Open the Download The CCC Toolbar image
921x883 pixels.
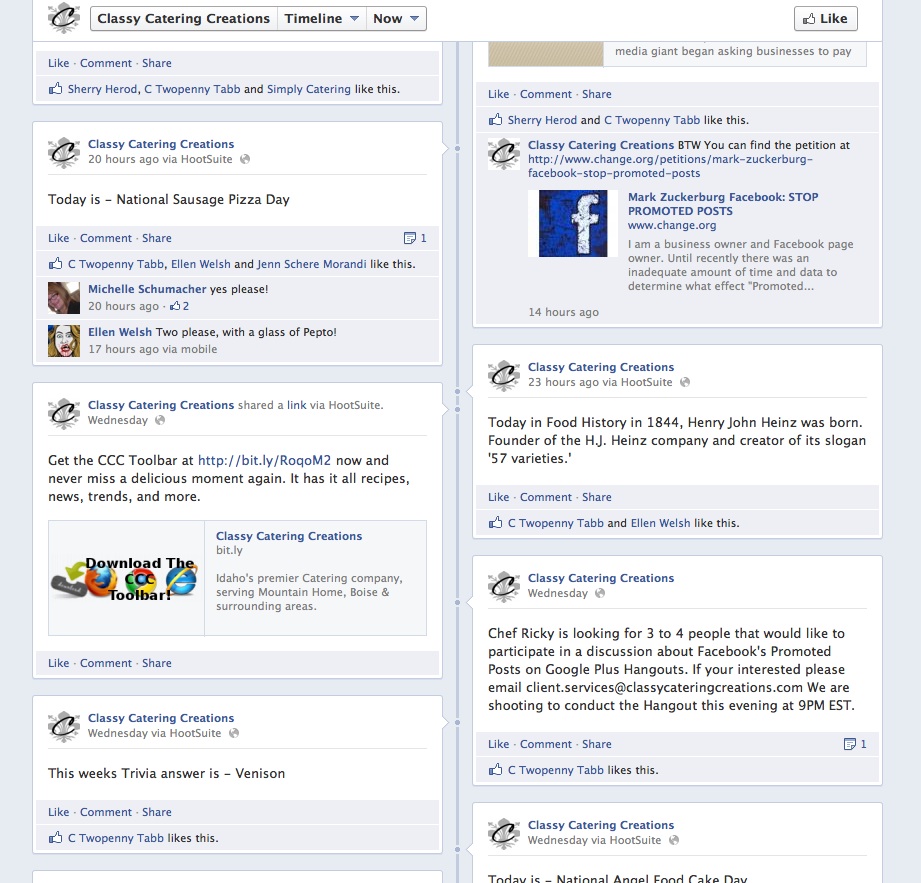click(126, 578)
